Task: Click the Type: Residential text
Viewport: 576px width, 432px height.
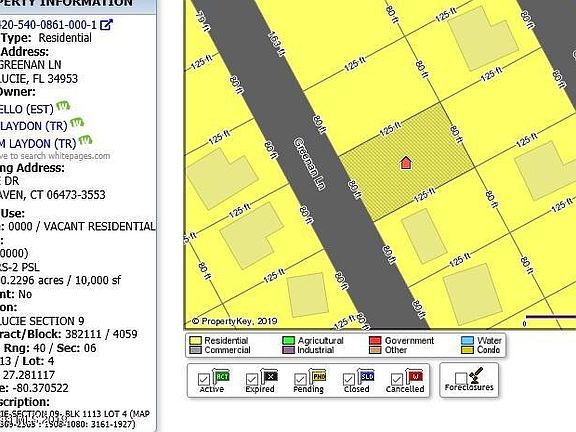Action: pyautogui.click(x=46, y=38)
